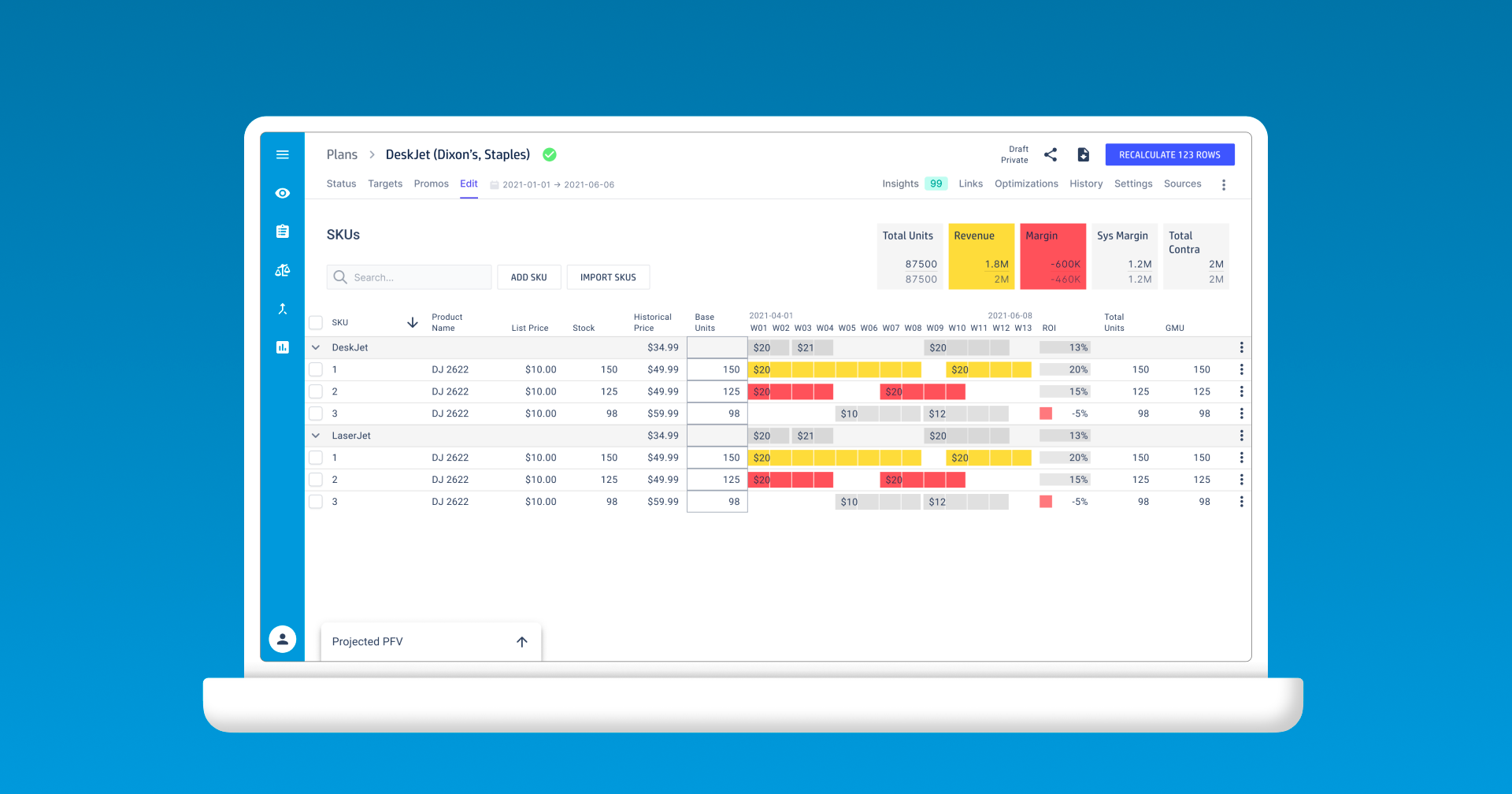The width and height of the screenshot is (1512, 794).
Task: Toggle the select-all checkbox in SKU header
Action: point(316,322)
